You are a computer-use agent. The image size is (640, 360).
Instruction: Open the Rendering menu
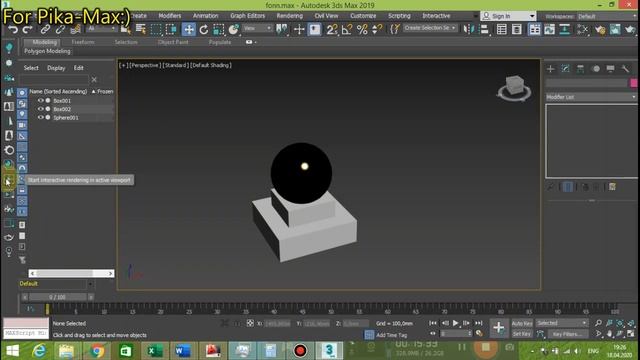point(289,16)
